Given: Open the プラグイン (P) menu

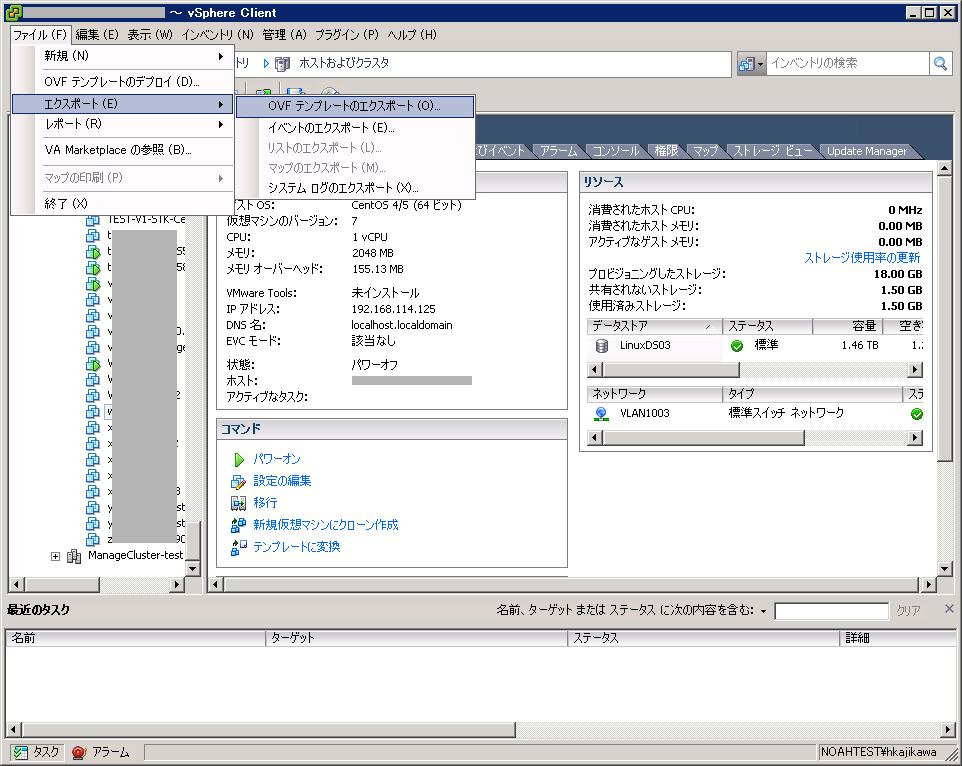Looking at the screenshot, I should click(347, 35).
